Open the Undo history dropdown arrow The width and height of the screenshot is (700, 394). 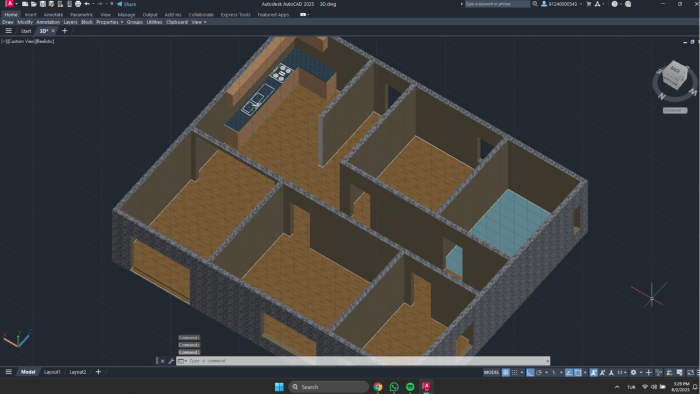click(93, 4)
